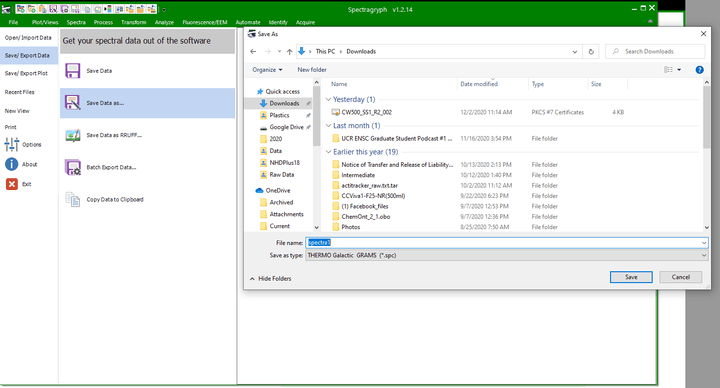The image size is (720, 388).
Task: Click the blue About info icon
Action: 11,164
